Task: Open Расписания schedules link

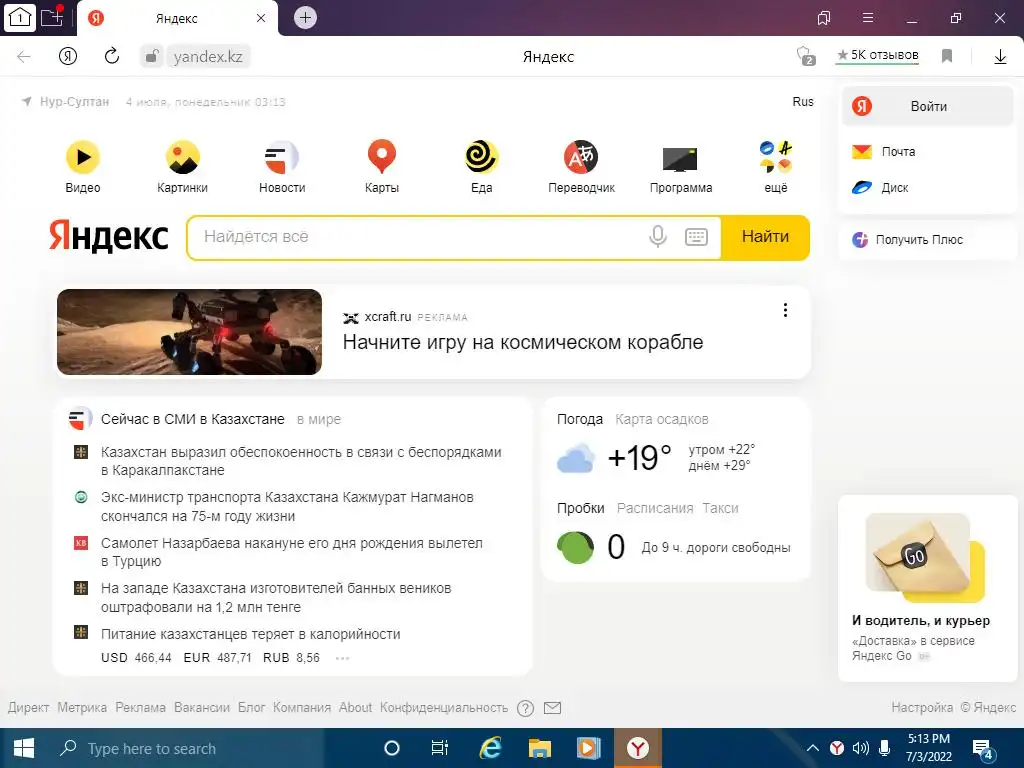Action: 655,508
